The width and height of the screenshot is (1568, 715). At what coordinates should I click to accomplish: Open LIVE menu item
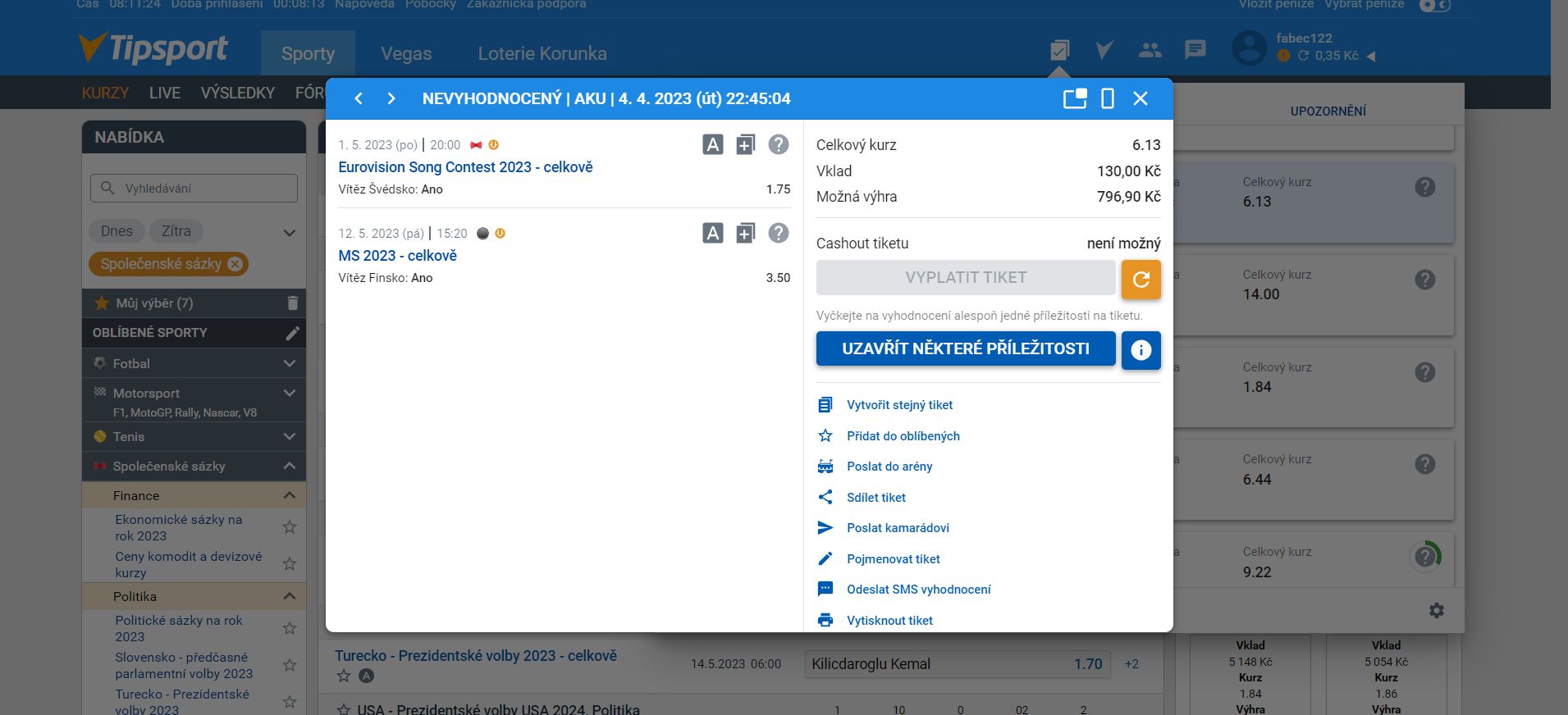165,93
